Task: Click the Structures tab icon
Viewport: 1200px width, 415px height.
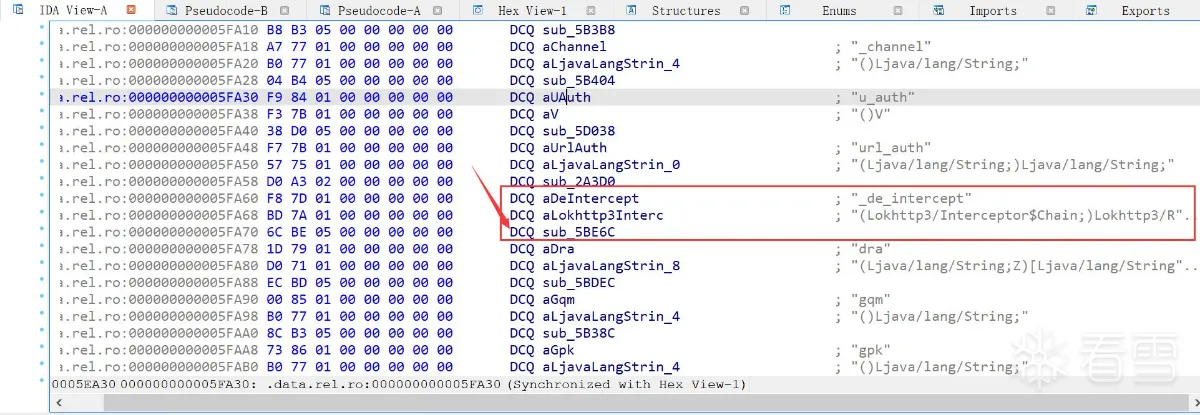Action: (x=631, y=10)
